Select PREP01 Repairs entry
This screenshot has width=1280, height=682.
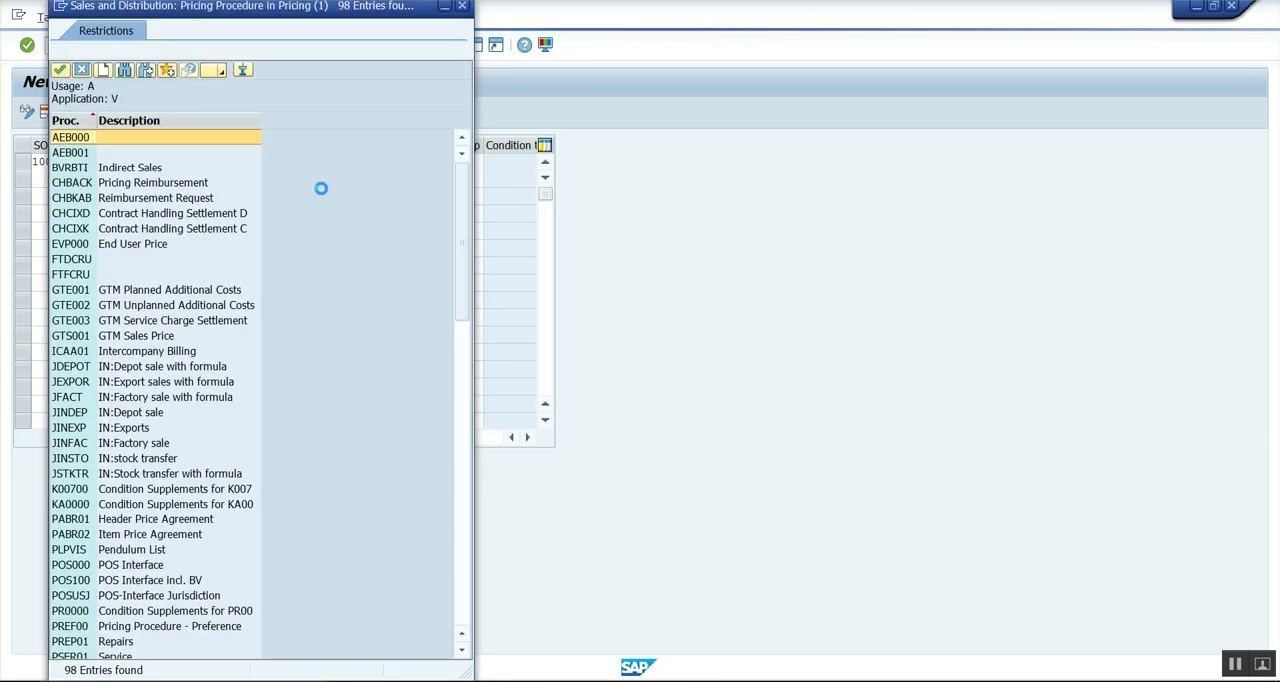[x=156, y=642]
